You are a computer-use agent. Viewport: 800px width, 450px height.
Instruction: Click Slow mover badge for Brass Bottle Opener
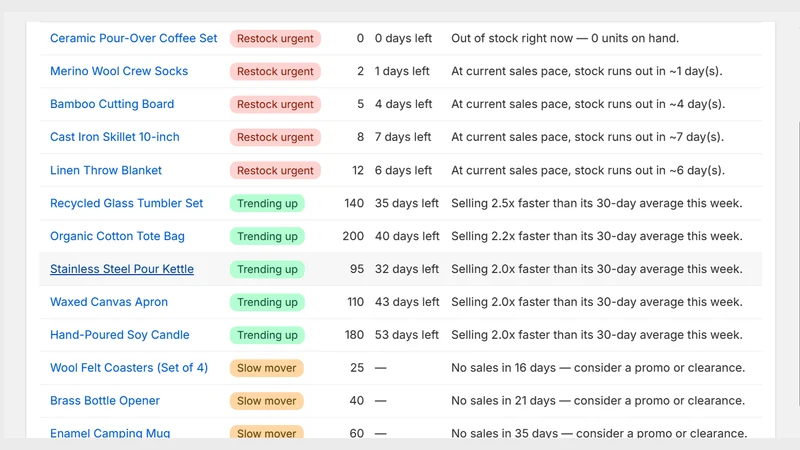[x=266, y=401]
